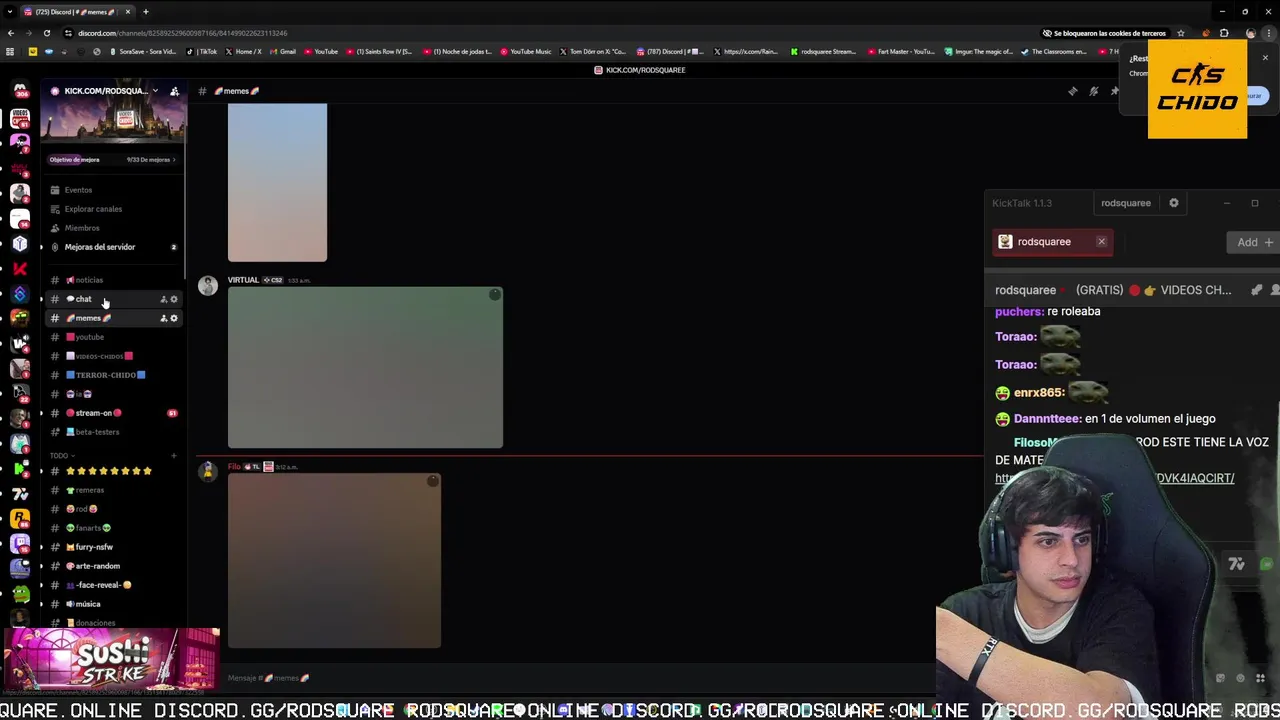
Task: Click Filo's user avatar
Action: point(207,471)
